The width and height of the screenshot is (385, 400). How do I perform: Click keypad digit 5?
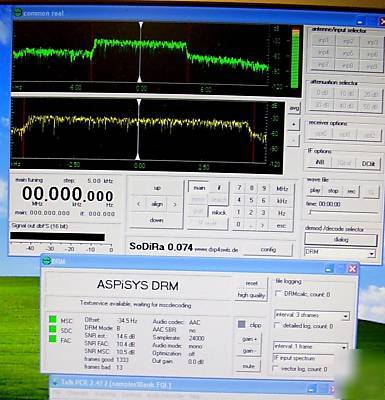point(251,200)
